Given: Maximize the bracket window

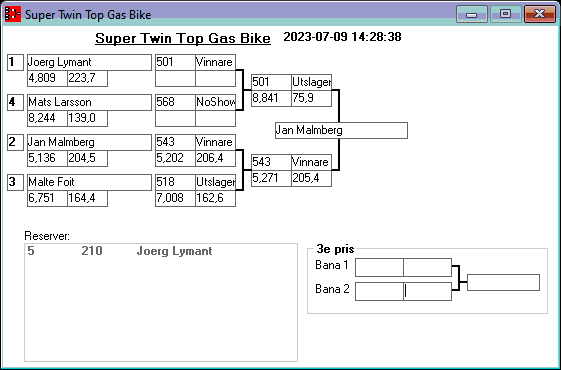Looking at the screenshot, I should click(x=505, y=14).
